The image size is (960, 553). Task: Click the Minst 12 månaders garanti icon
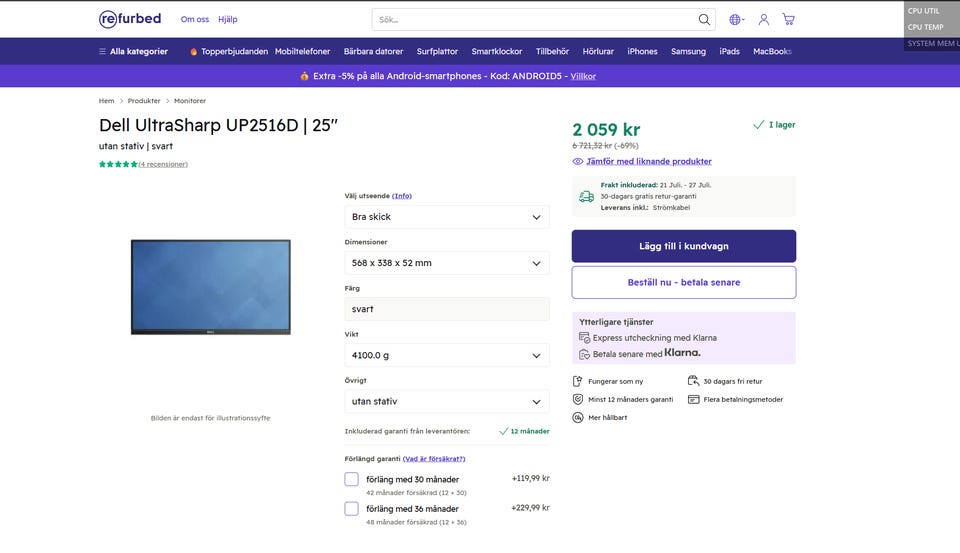[x=577, y=399]
